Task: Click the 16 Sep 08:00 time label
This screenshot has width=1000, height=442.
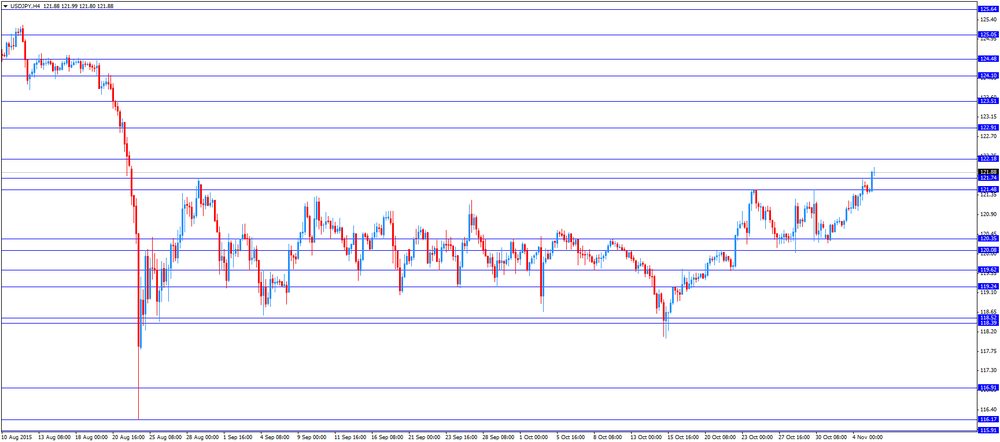Action: click(x=388, y=438)
